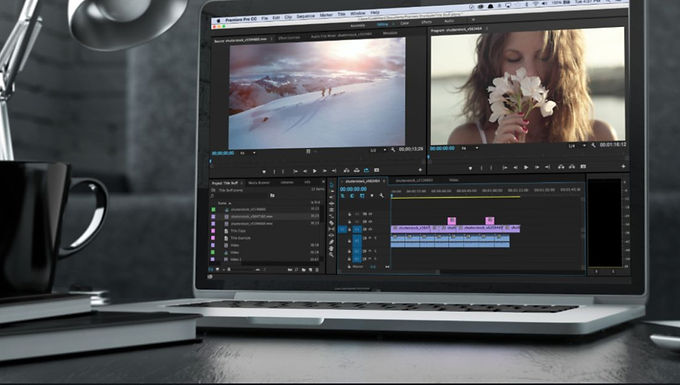Step back one frame in Source monitor
680x385 pixels.
(305, 171)
